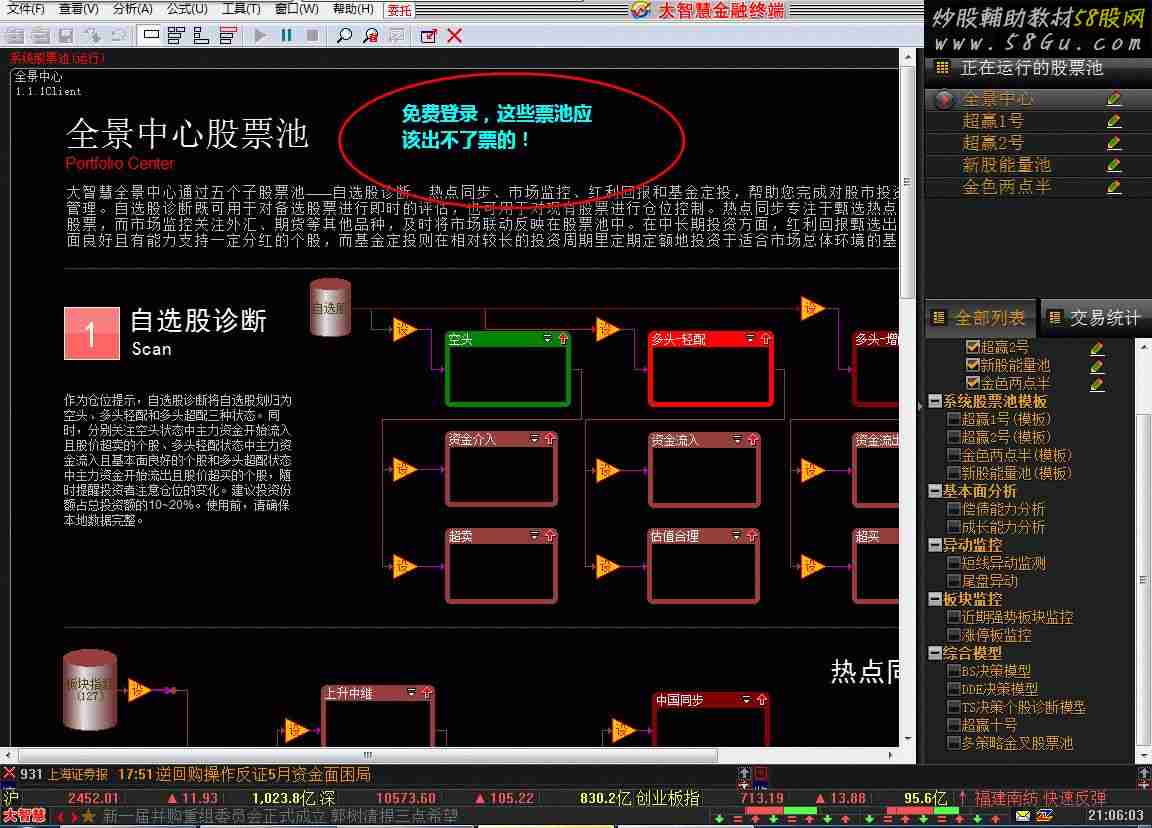Collapse 板块监控 tree group
This screenshot has height=828, width=1152.
click(x=935, y=600)
